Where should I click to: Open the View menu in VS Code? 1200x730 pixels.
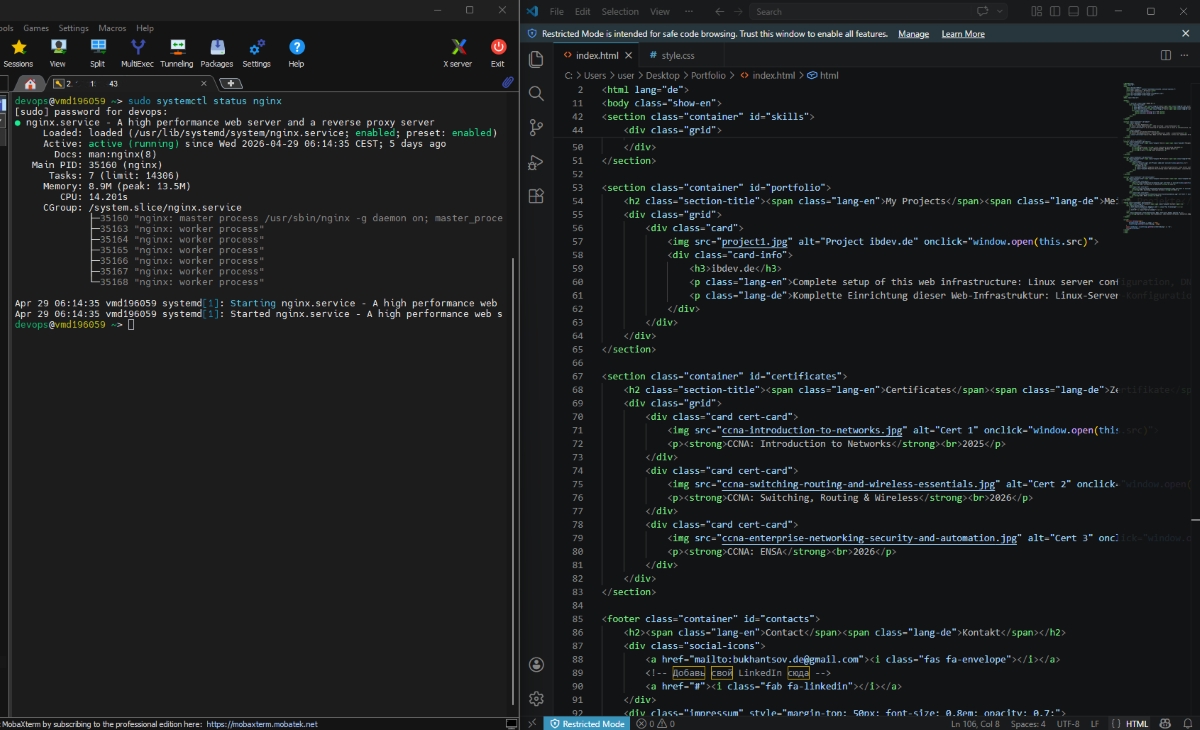point(660,11)
